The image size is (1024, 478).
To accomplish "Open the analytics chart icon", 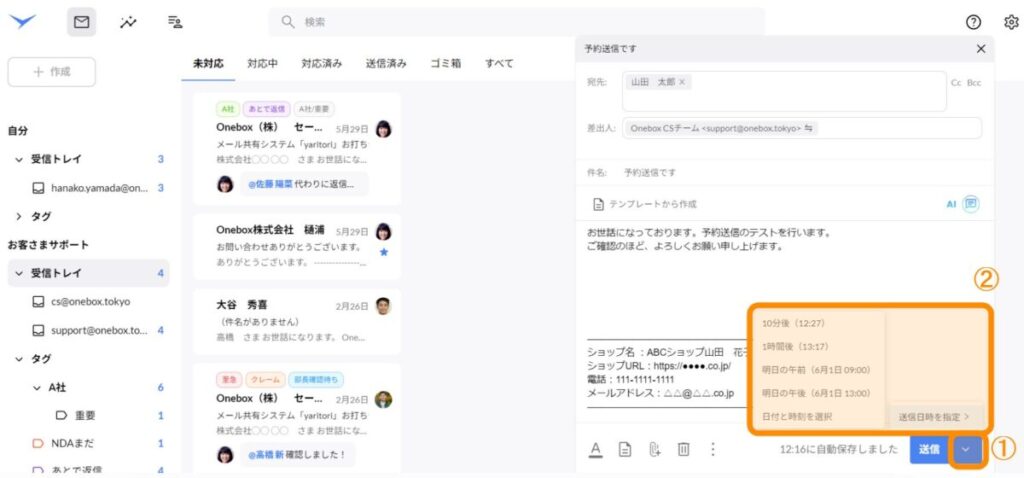I will 128,22.
